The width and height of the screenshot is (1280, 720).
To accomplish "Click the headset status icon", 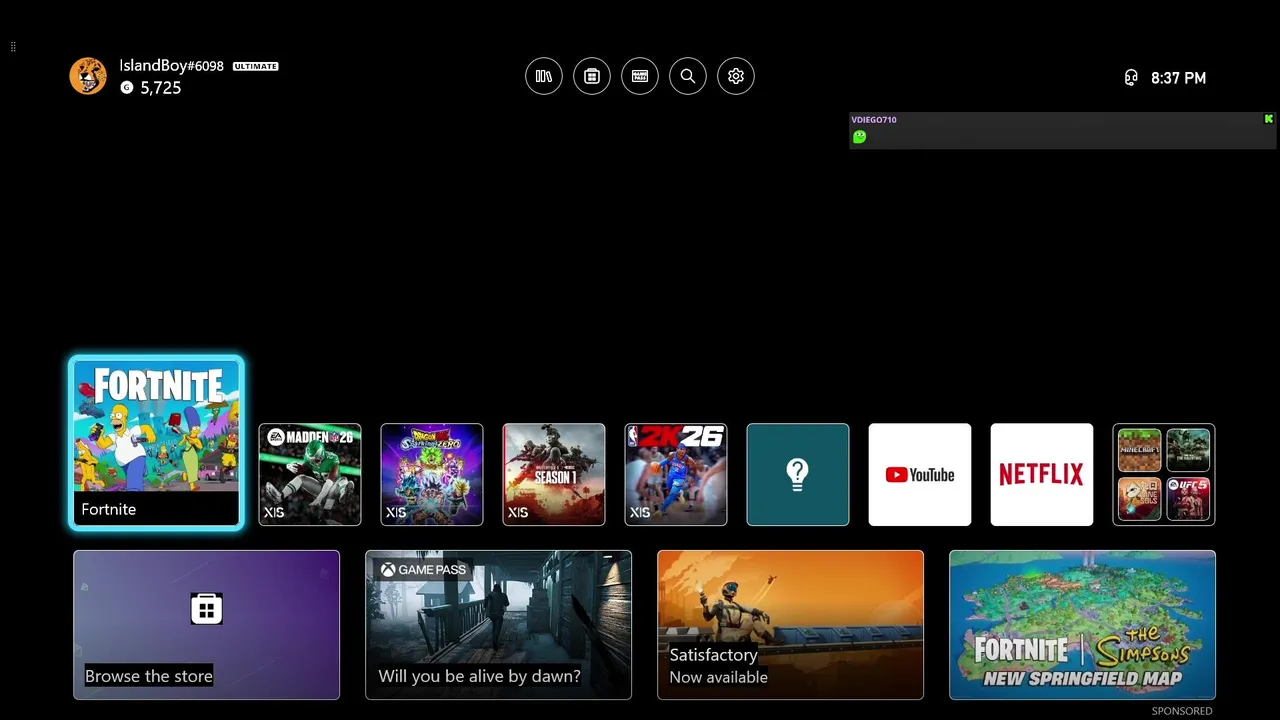I will click(1131, 78).
